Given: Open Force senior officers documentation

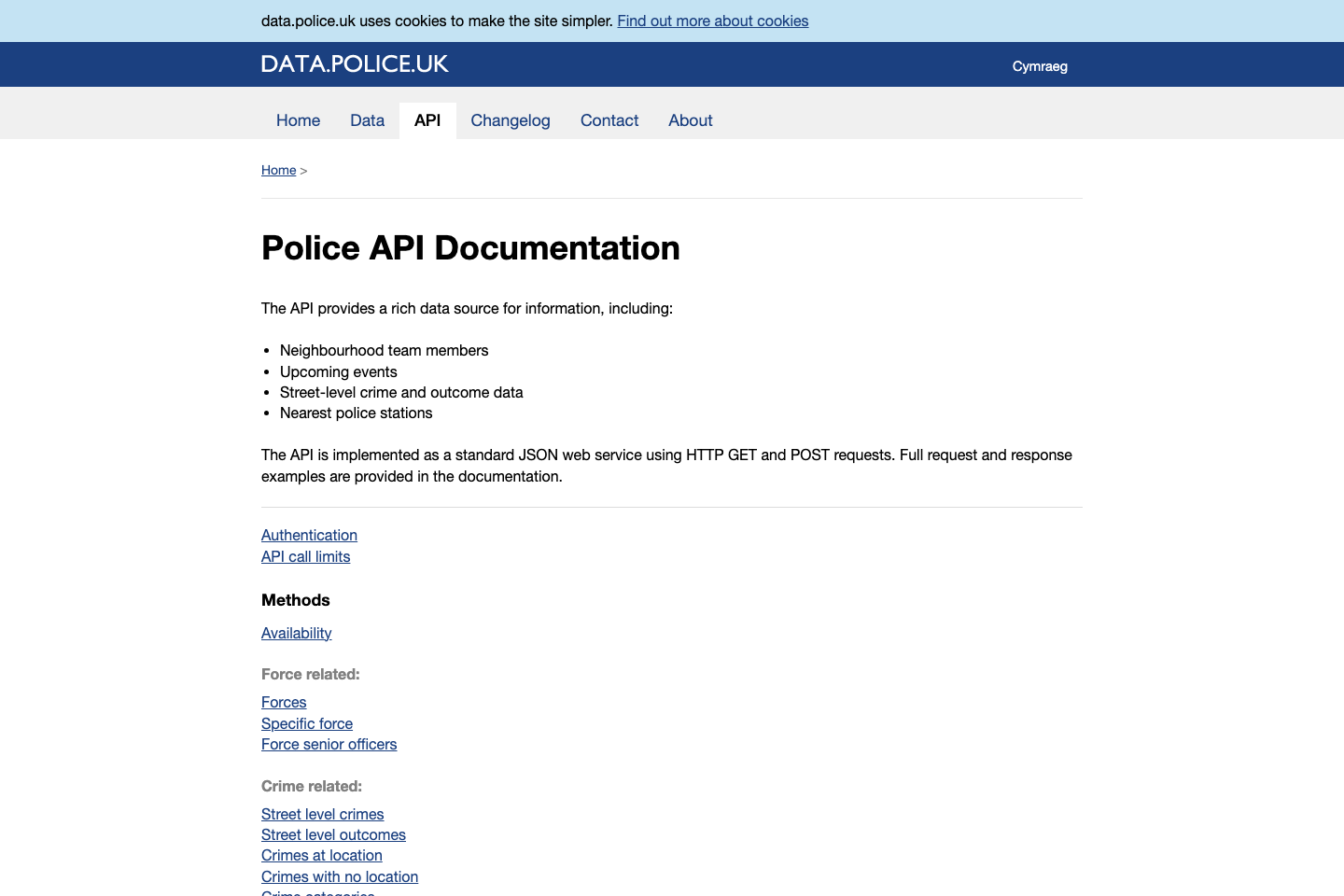Looking at the screenshot, I should [329, 744].
